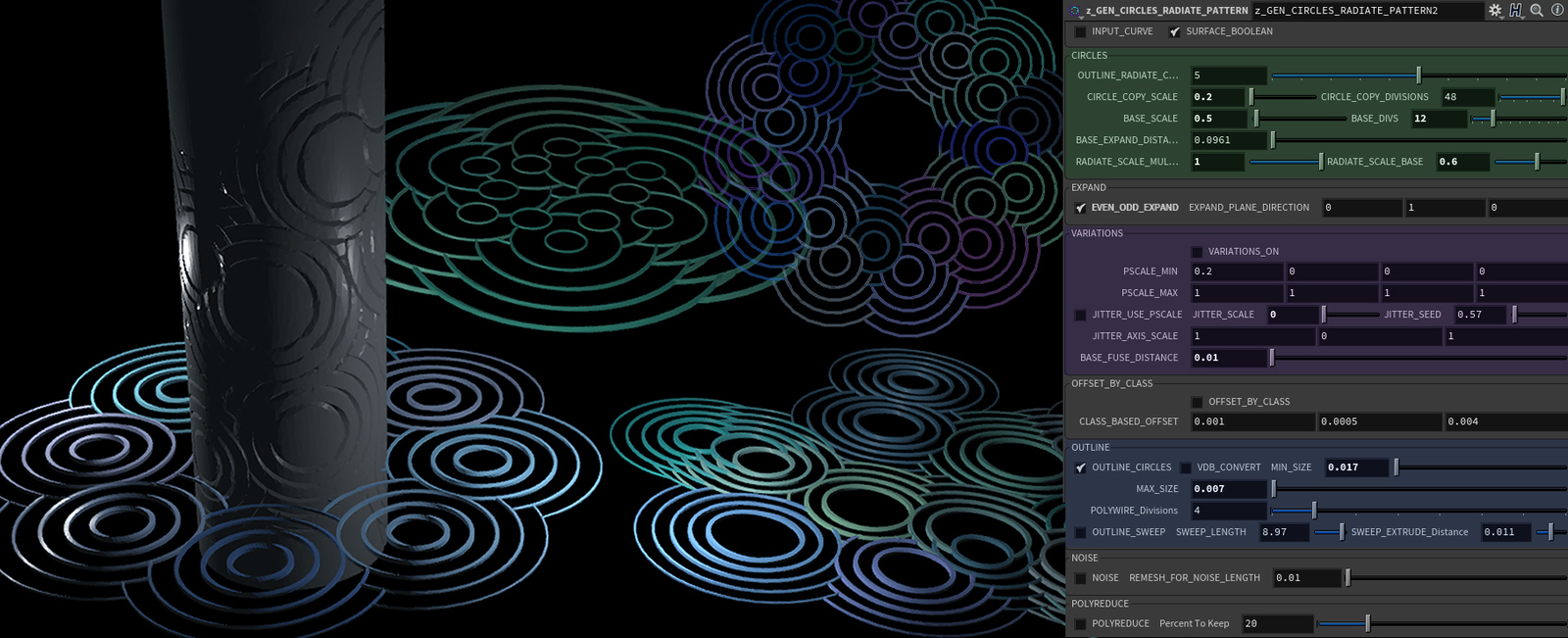Click the Percent To Keep slider handle
The width and height of the screenshot is (1568, 638).
1367,623
